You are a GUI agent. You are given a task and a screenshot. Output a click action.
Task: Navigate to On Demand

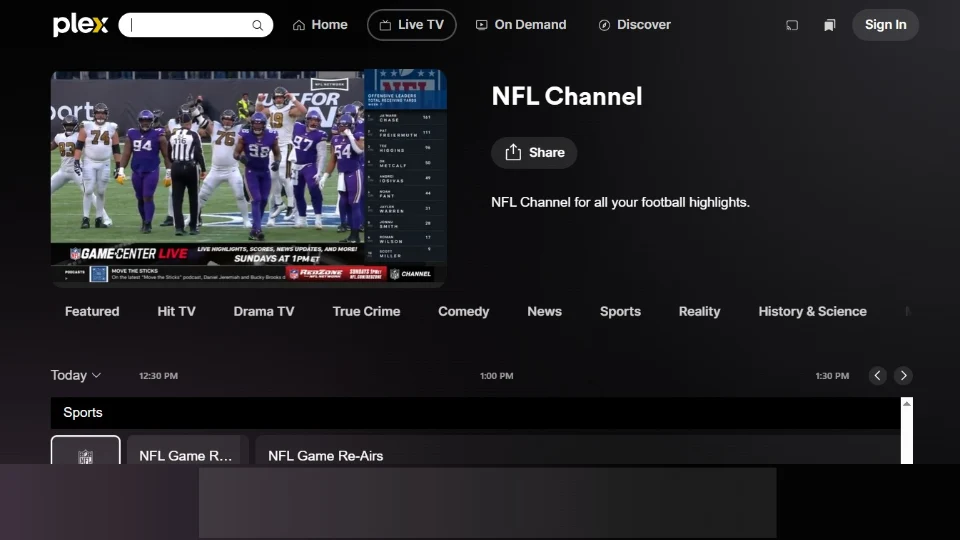520,25
